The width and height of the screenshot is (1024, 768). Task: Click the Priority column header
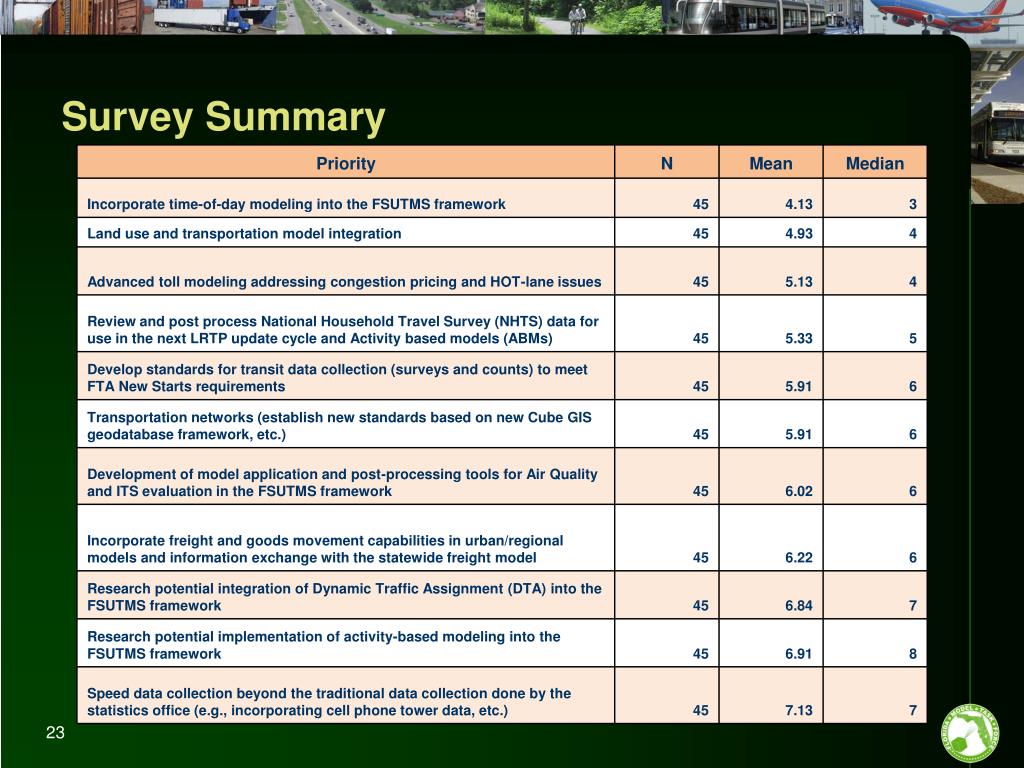pyautogui.click(x=345, y=163)
